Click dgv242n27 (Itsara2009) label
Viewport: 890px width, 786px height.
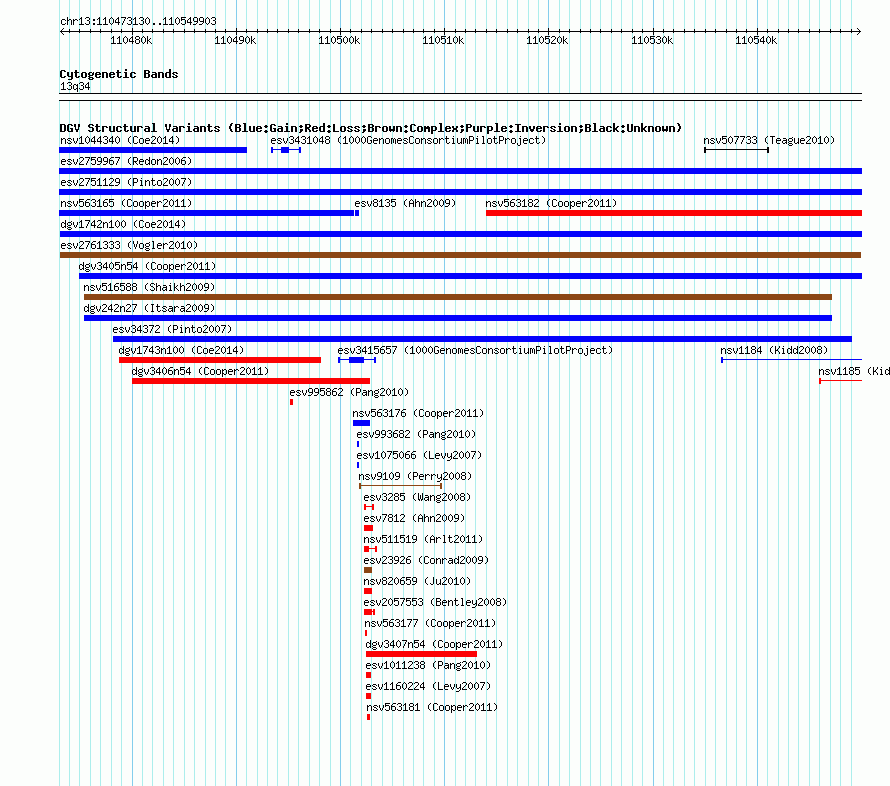pos(149,308)
